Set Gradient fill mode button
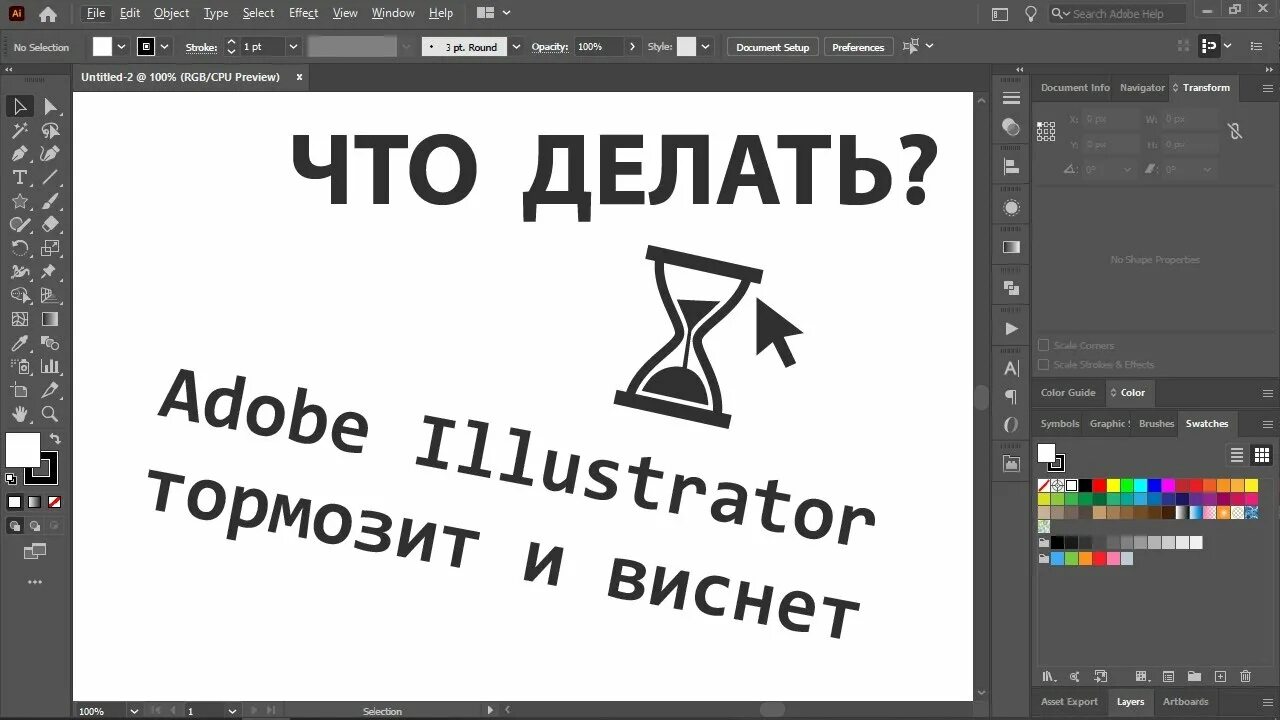The height and width of the screenshot is (720, 1280). (x=35, y=502)
